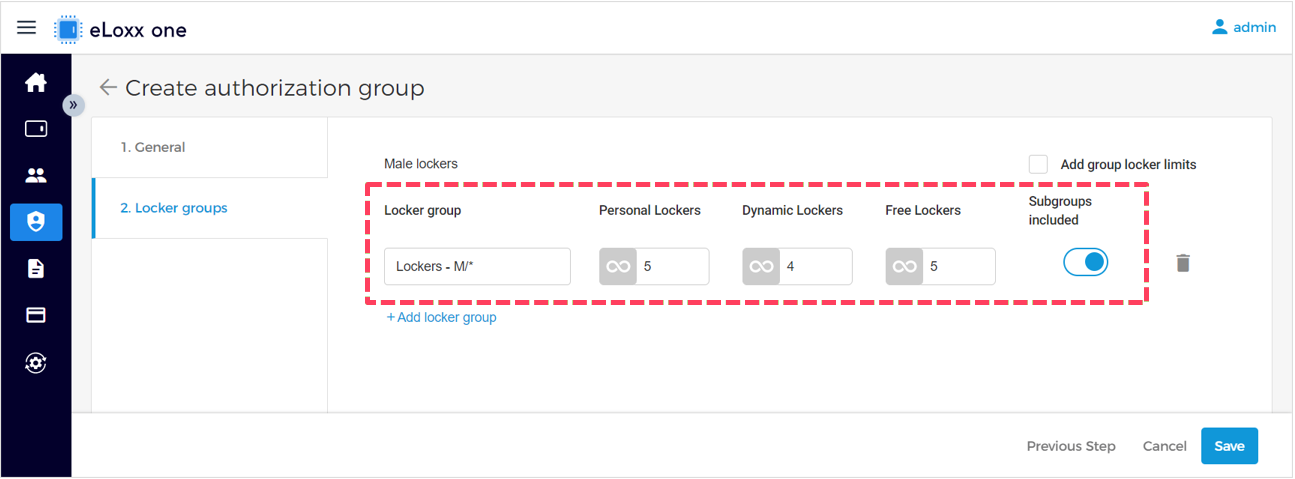Open the settings gear in the sidebar
Viewport: 1295px width, 479px height.
tap(36, 362)
